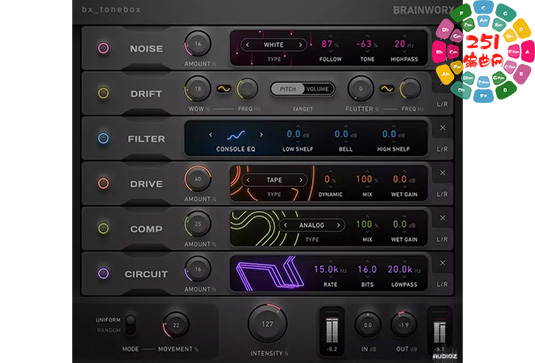
Task: Select next noise type with right arrow
Action: pos(301,45)
